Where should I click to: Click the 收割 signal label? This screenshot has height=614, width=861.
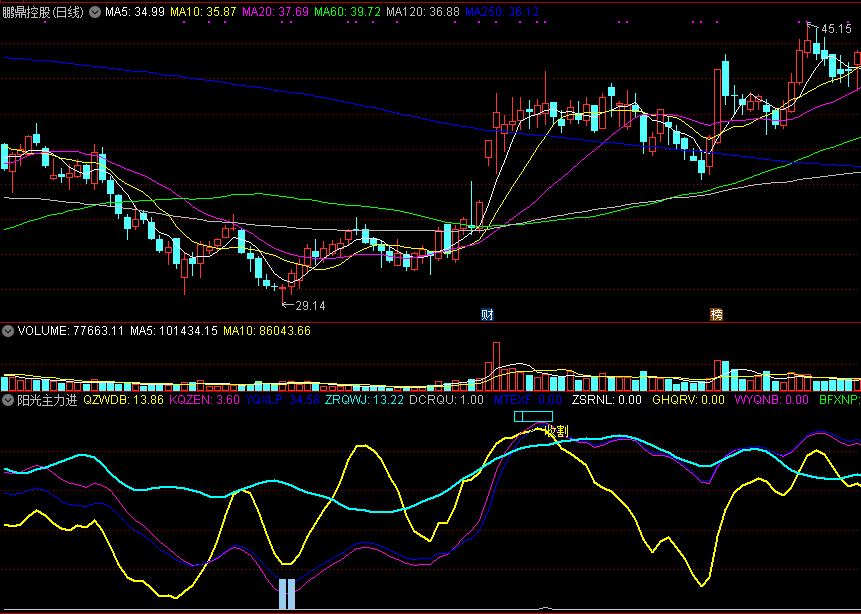(556, 432)
